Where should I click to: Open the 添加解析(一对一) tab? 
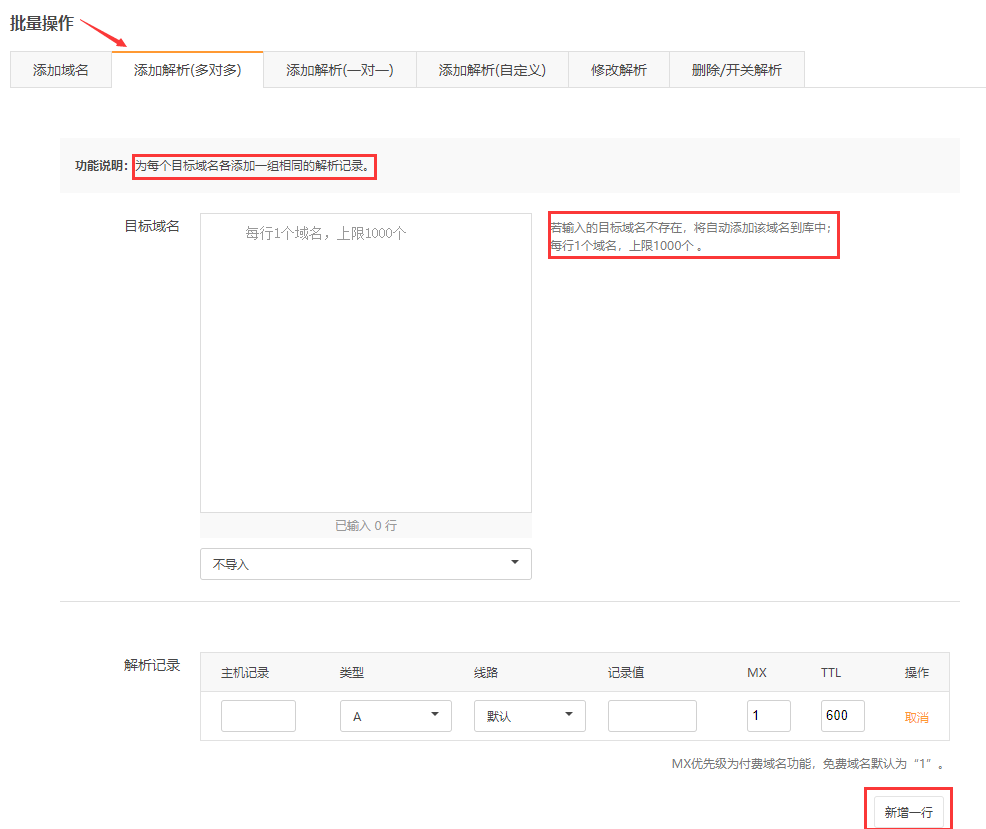click(x=339, y=70)
